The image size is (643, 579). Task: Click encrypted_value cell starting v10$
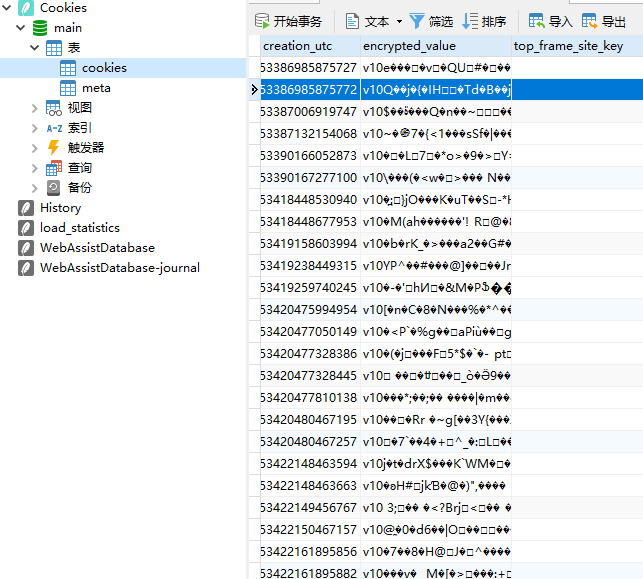point(436,112)
